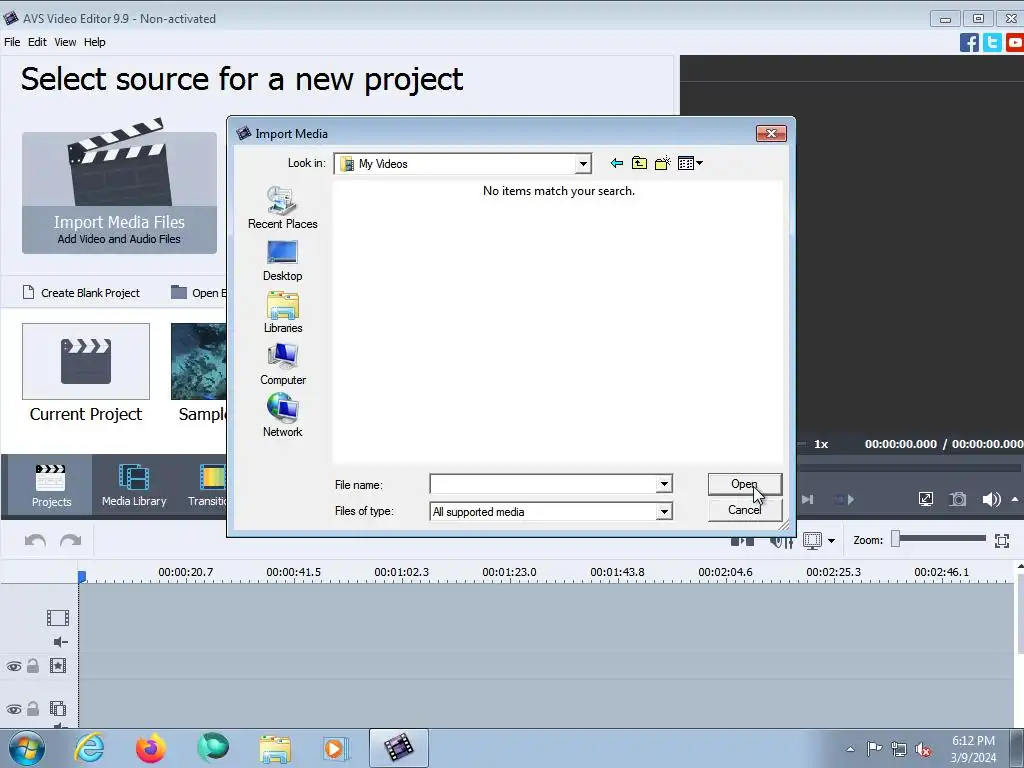The height and width of the screenshot is (768, 1024).
Task: Expand the File name dropdown arrow
Action: (664, 484)
